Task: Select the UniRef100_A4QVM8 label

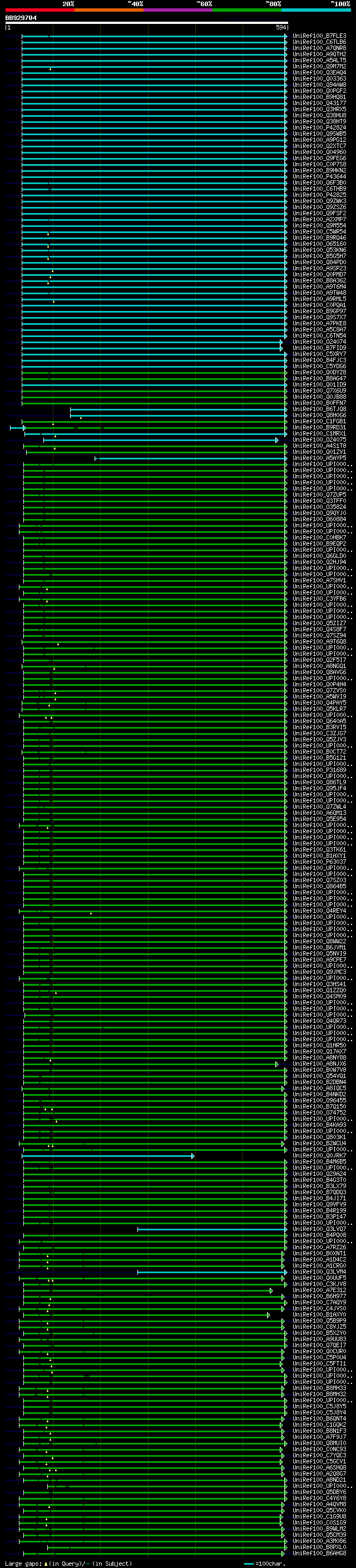Action: click(x=319, y=1504)
